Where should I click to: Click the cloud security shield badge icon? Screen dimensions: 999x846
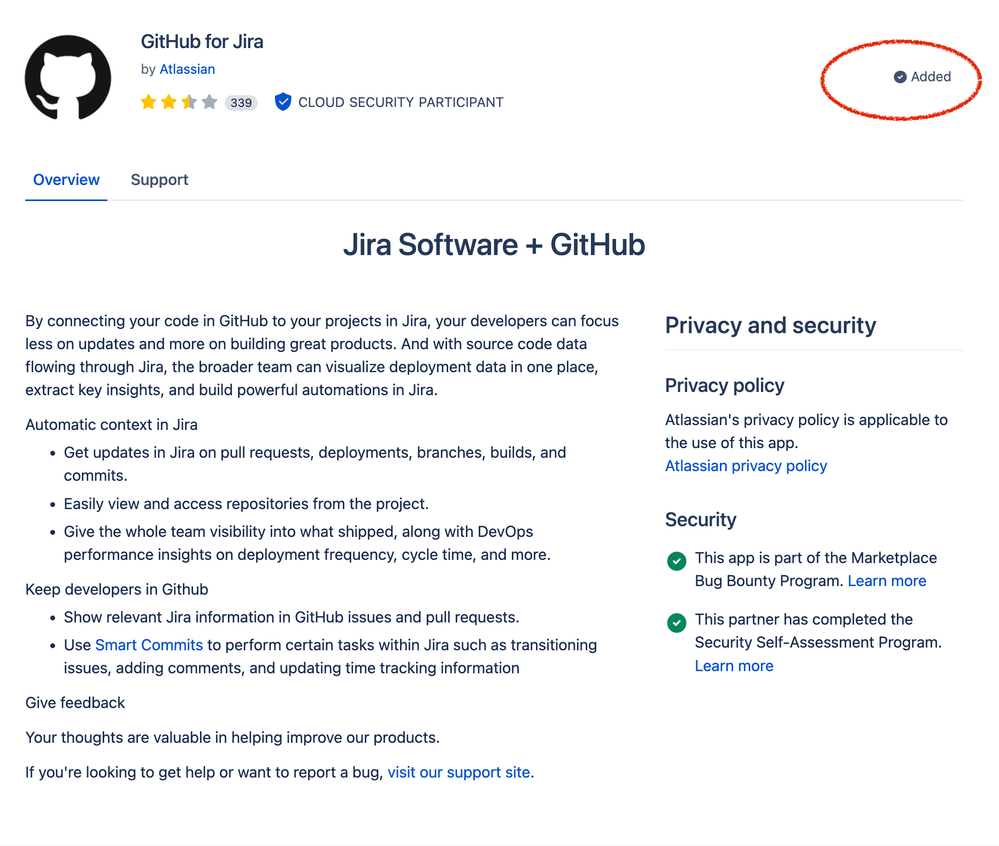coord(283,102)
